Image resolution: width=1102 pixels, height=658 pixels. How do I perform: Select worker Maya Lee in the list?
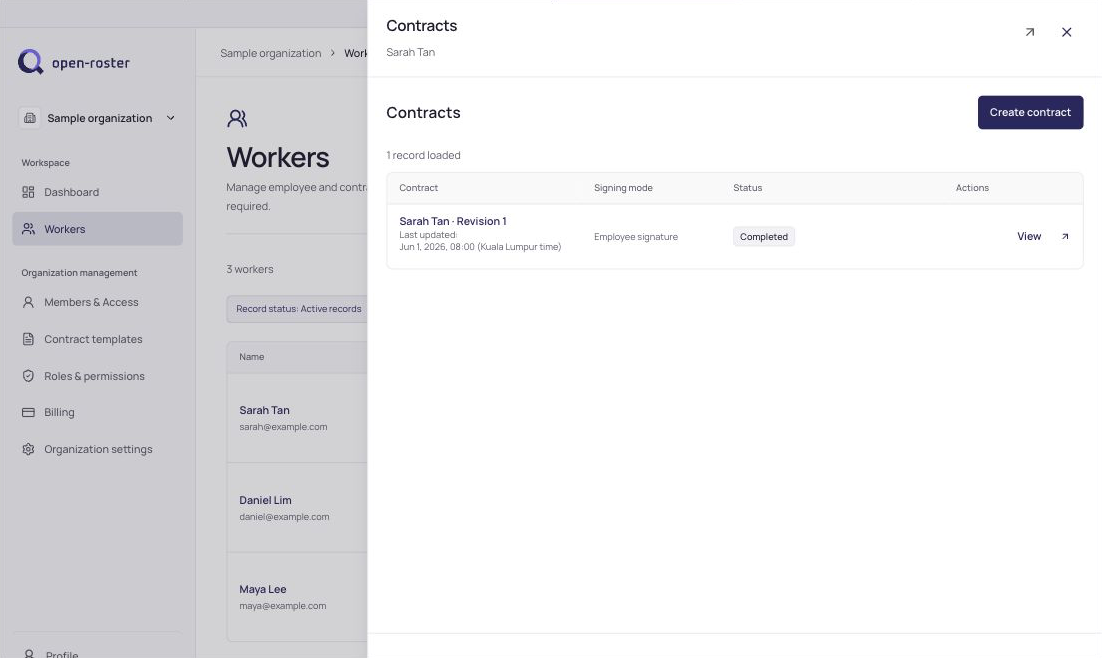[262, 589]
